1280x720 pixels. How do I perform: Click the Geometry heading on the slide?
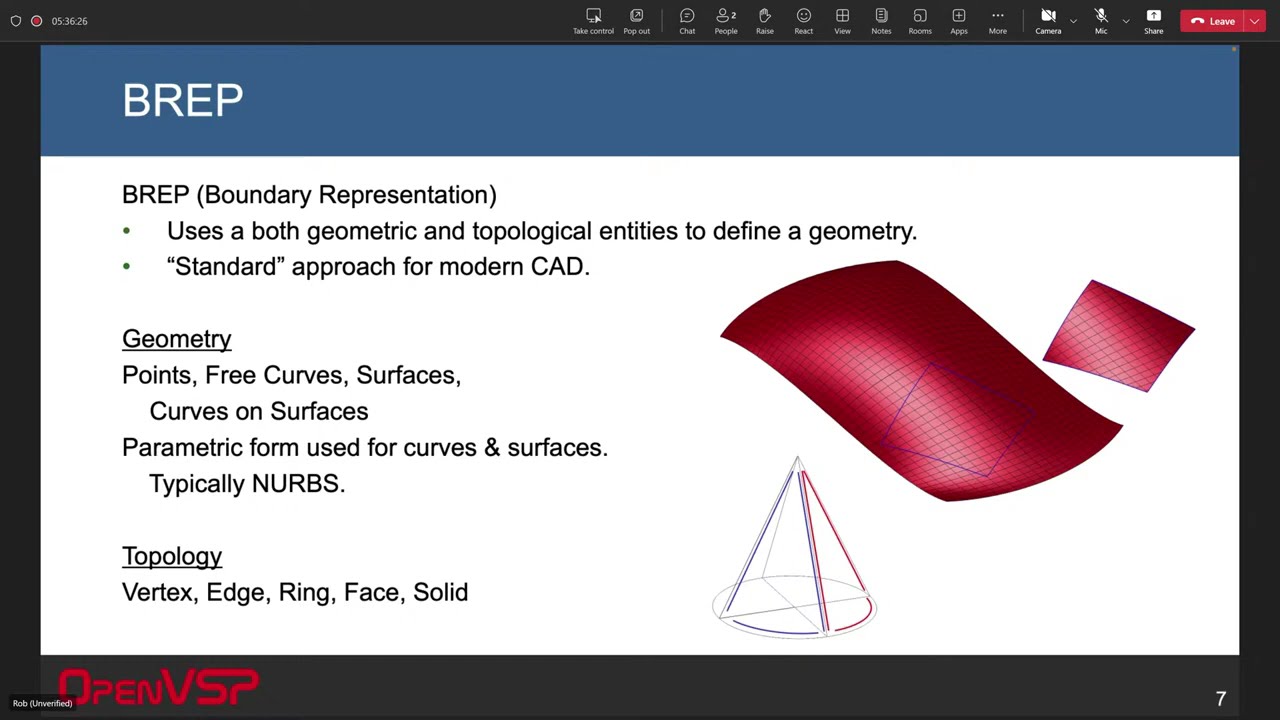tap(177, 339)
